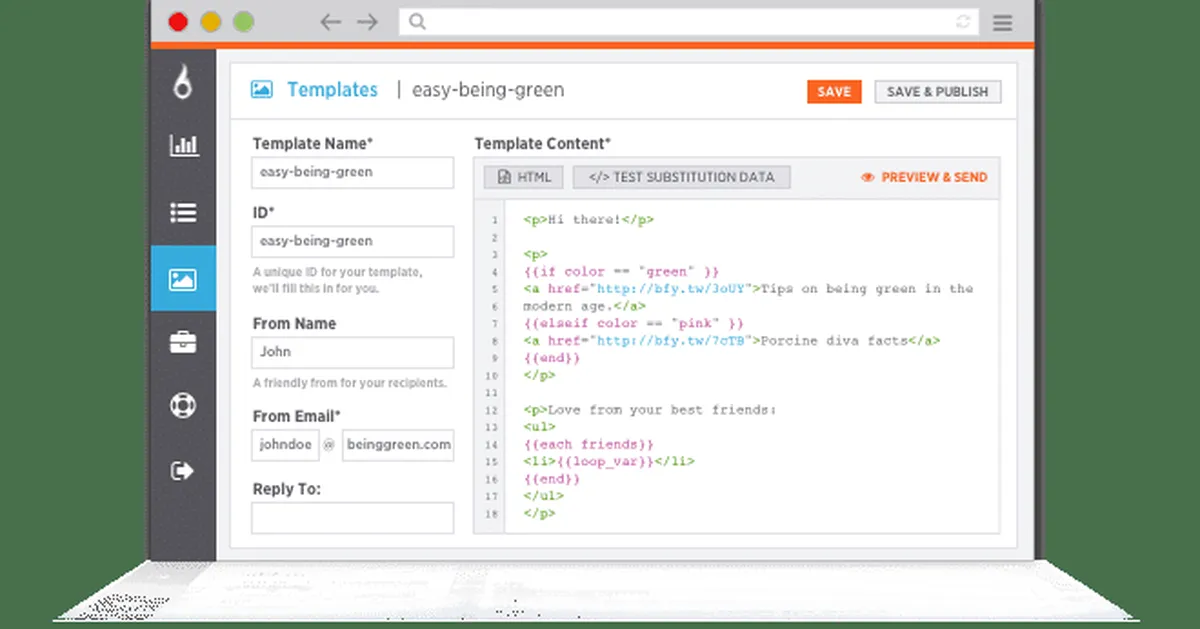Open the bar chart reports icon
The image size is (1200, 629).
coord(183,146)
